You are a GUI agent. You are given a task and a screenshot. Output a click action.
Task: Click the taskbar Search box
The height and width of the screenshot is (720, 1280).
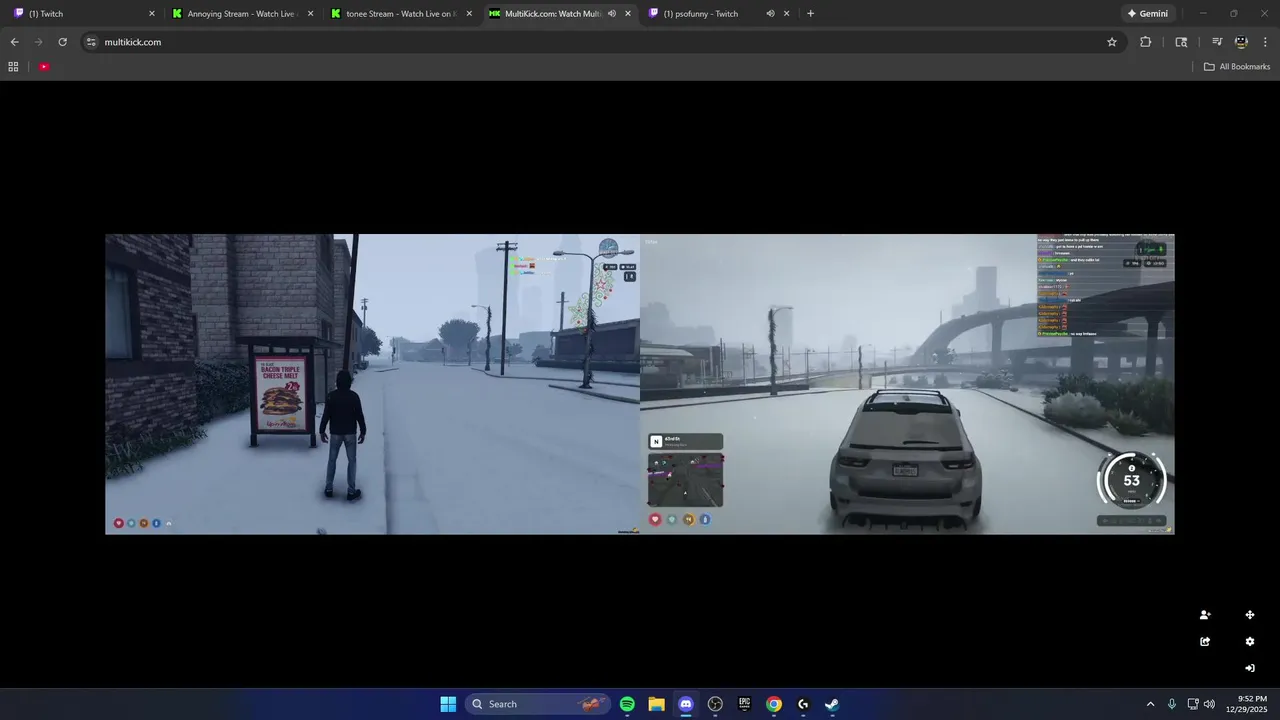coord(537,704)
